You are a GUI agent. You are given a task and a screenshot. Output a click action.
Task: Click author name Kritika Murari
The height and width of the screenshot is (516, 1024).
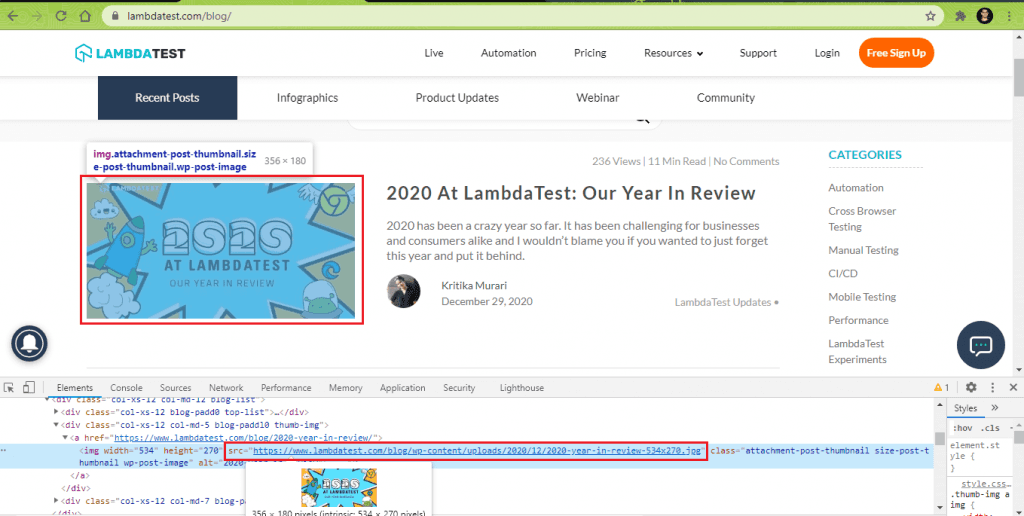coord(474,285)
